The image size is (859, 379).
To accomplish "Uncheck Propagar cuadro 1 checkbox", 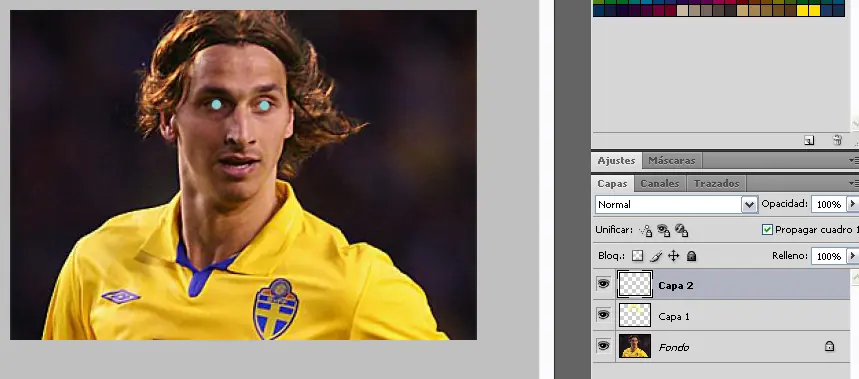I will tap(767, 230).
